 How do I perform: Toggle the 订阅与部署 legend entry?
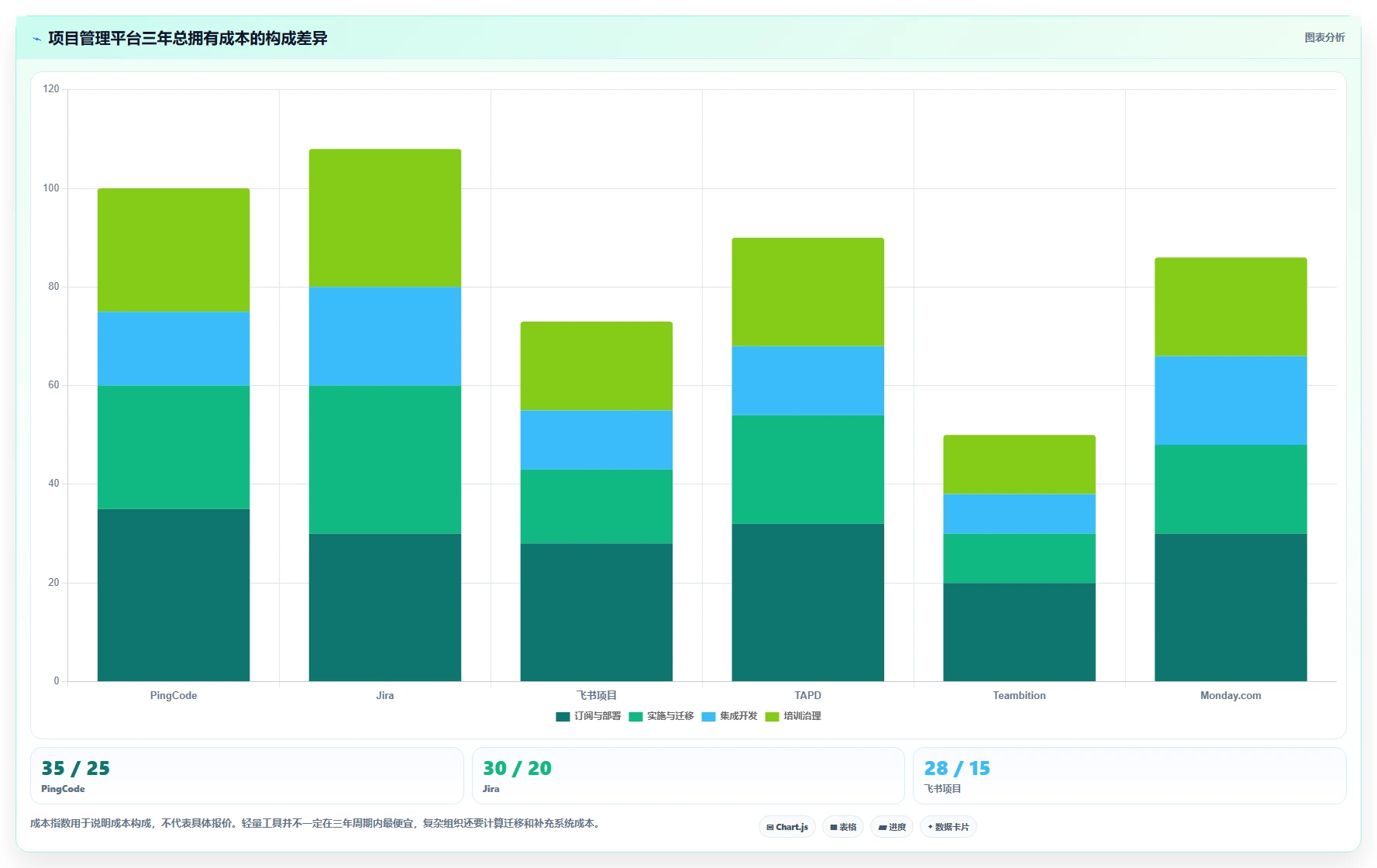[x=588, y=716]
